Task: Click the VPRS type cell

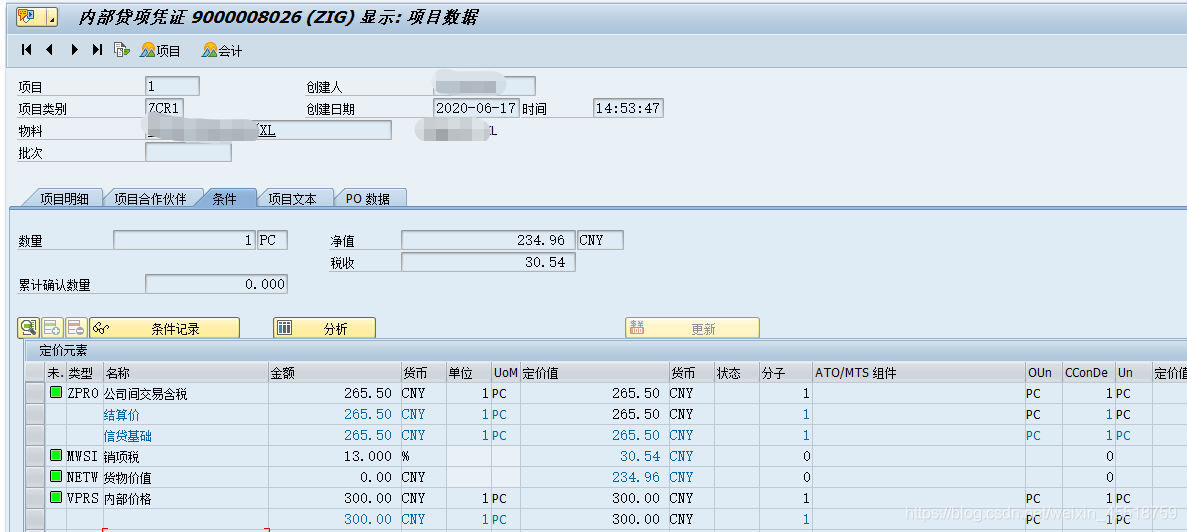Action: click(x=84, y=499)
